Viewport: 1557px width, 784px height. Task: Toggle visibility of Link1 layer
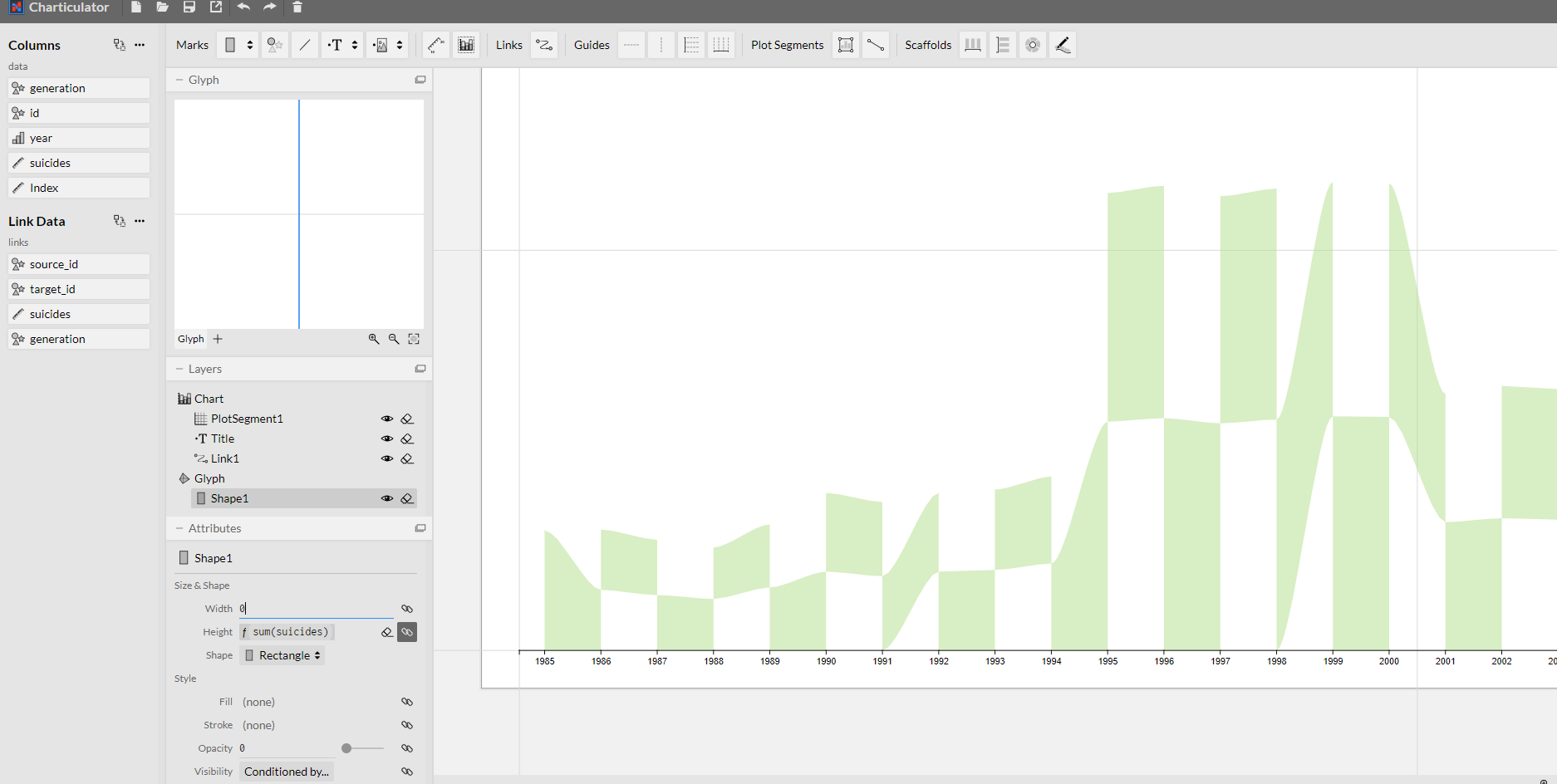pos(387,458)
